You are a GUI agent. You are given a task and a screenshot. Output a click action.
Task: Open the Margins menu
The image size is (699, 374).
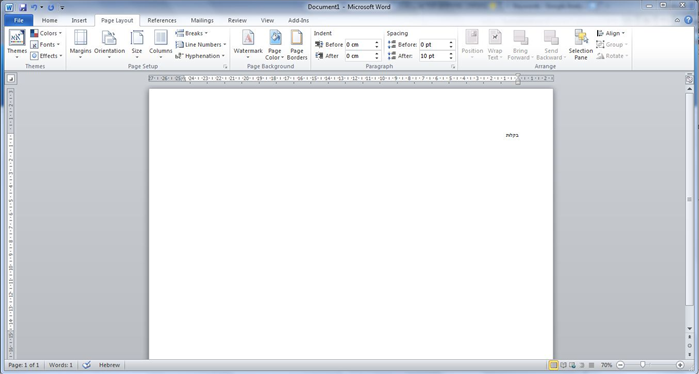pyautogui.click(x=80, y=44)
